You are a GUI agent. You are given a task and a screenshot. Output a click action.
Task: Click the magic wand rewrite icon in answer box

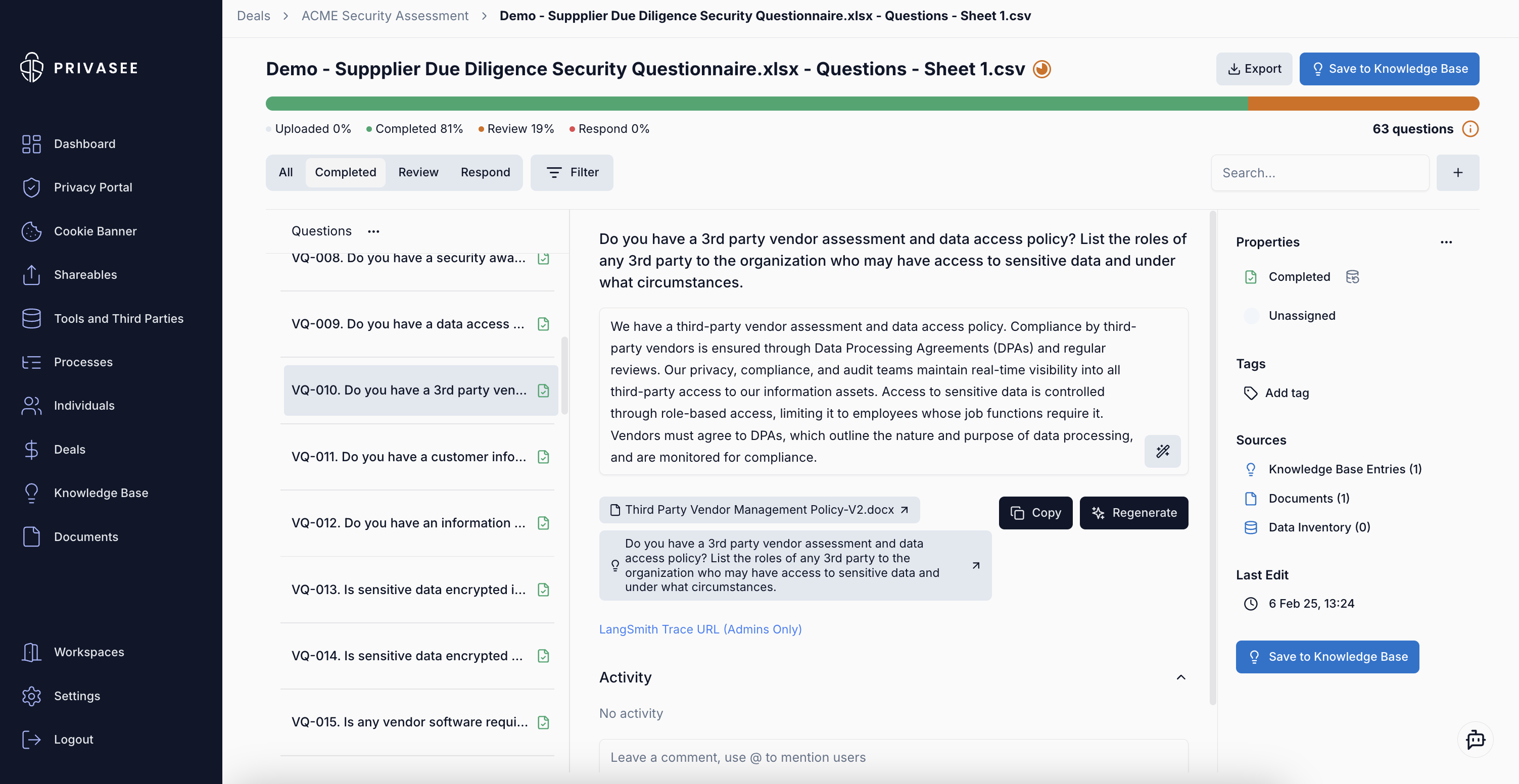click(1162, 451)
